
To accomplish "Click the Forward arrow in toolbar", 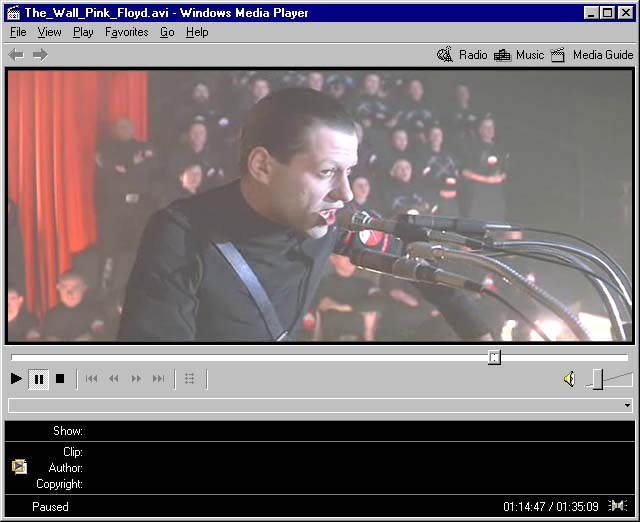I will pyautogui.click(x=40, y=55).
